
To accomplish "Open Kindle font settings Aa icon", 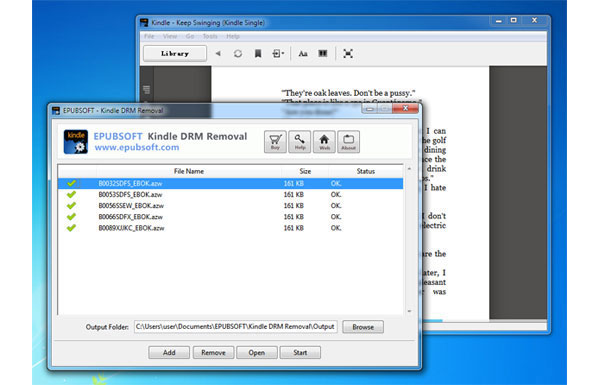I will coord(303,54).
